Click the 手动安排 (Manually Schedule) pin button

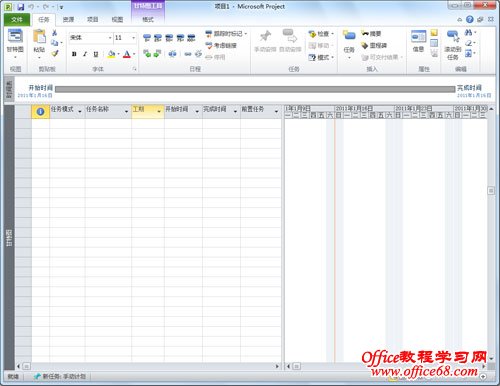pyautogui.click(x=265, y=42)
